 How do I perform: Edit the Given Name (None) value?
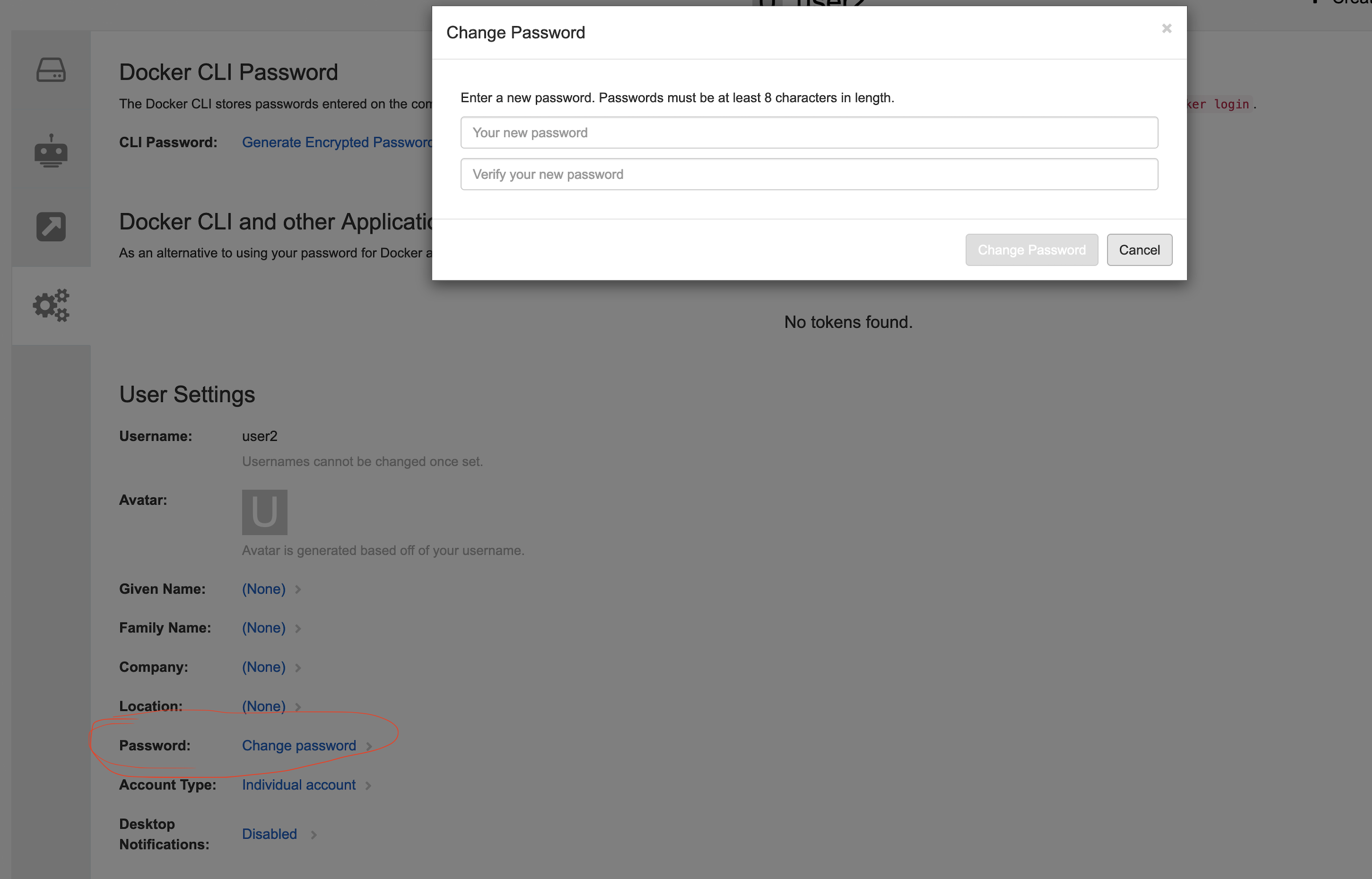263,589
